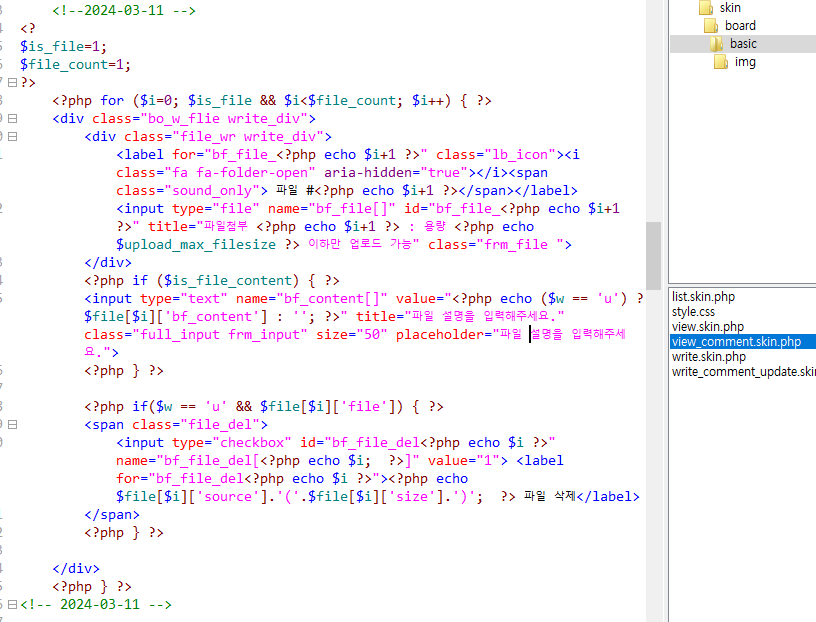Select view.skin.php in the file list
This screenshot has width=816, height=622.
click(707, 327)
